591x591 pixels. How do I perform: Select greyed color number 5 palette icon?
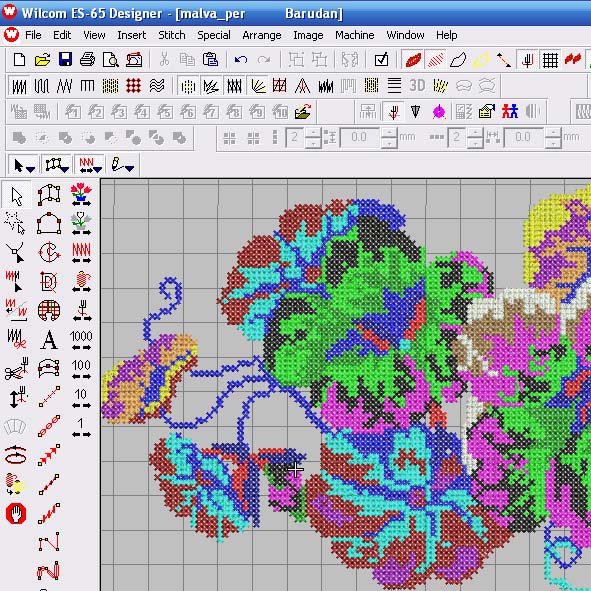point(165,112)
